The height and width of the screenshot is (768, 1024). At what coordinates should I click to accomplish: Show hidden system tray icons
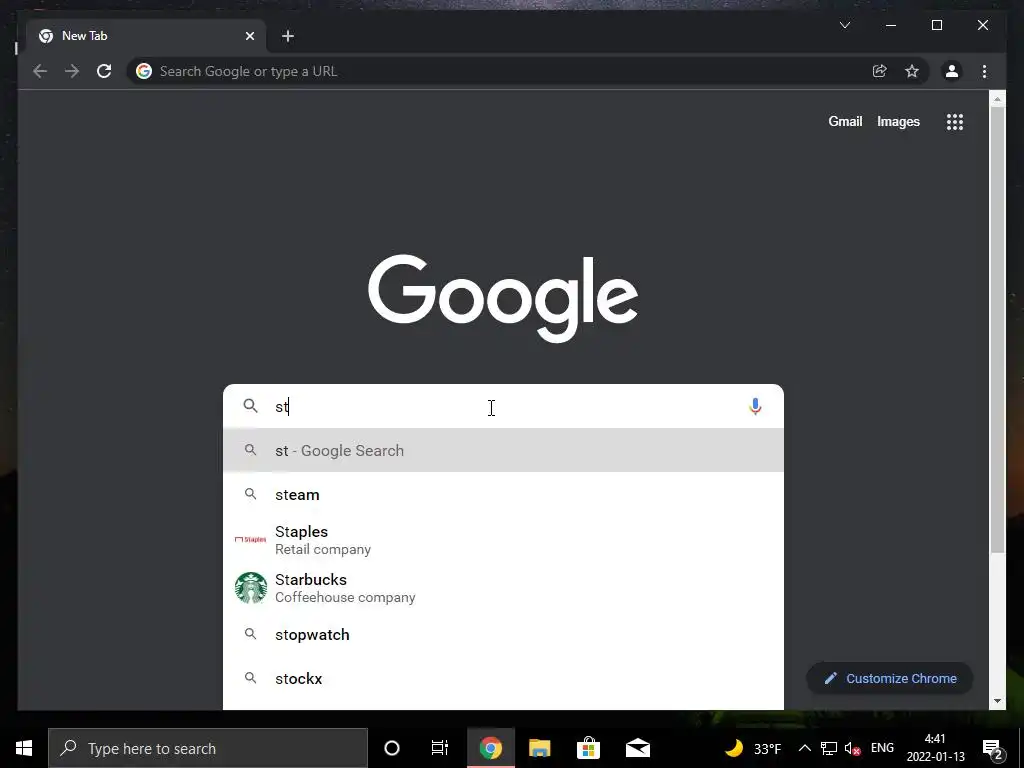805,748
